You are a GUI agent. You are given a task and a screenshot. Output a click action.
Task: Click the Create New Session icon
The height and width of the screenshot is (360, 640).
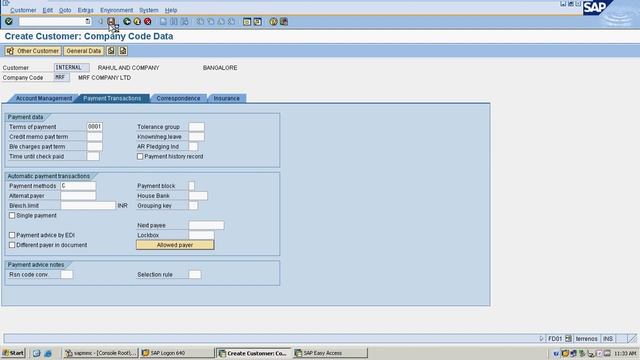[x=247, y=21]
